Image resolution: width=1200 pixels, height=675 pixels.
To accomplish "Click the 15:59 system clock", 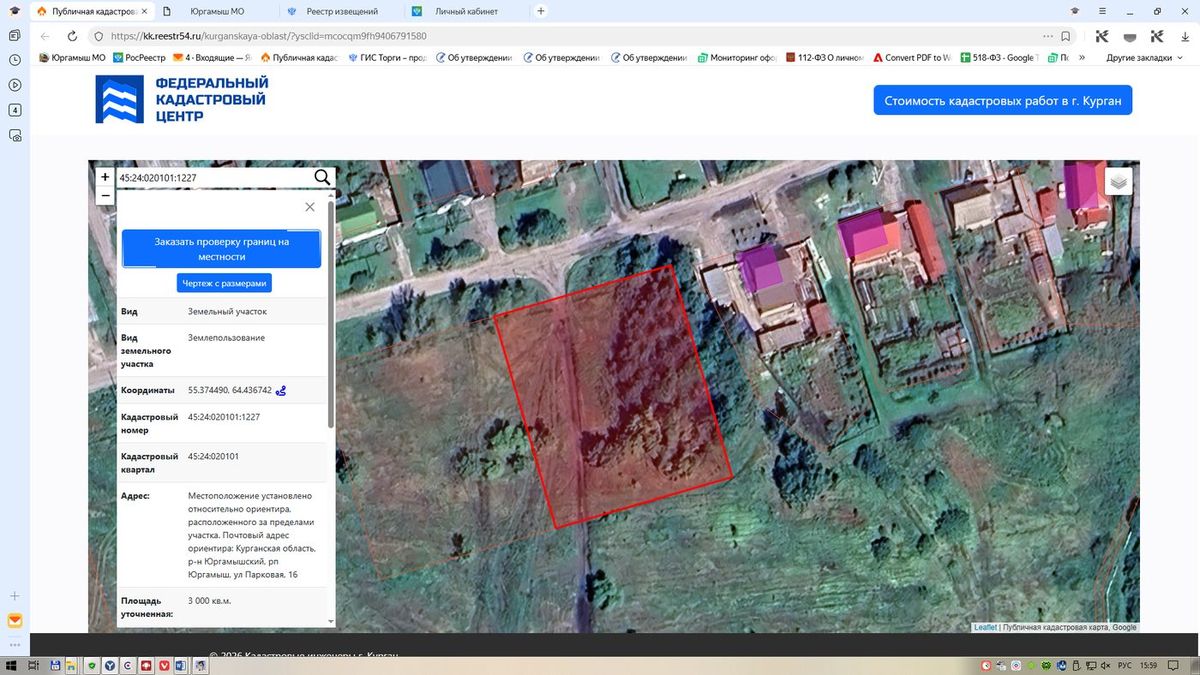I will [1148, 665].
